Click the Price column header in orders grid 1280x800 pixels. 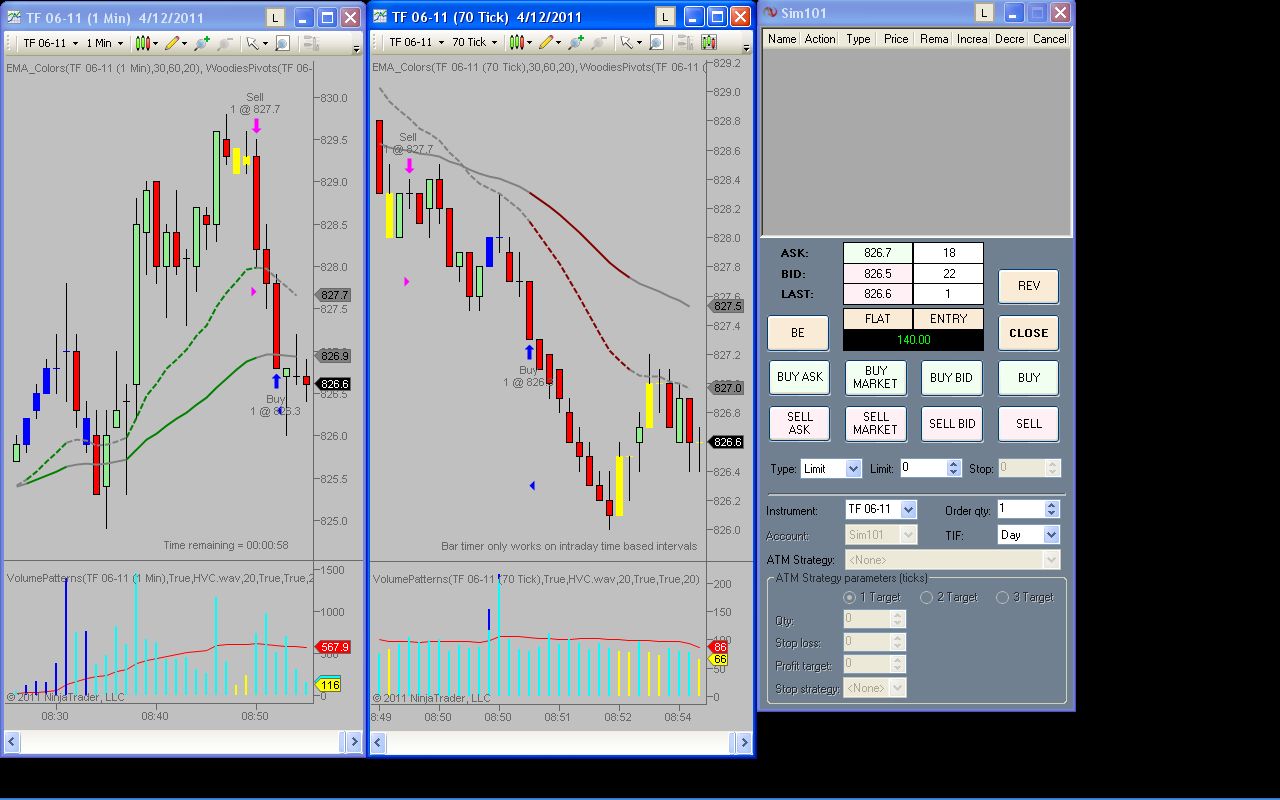pos(896,39)
